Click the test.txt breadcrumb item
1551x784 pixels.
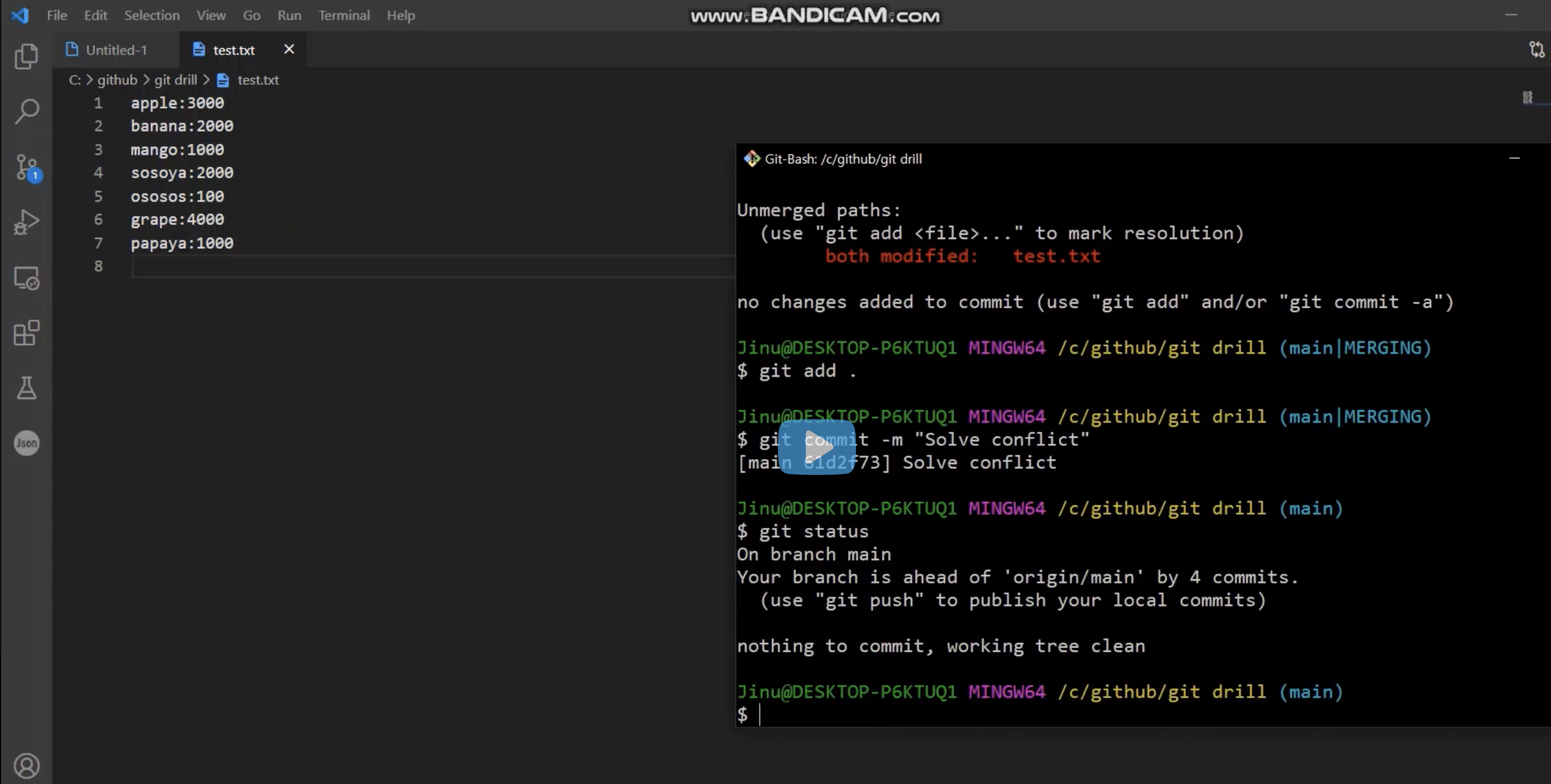pyautogui.click(x=257, y=80)
